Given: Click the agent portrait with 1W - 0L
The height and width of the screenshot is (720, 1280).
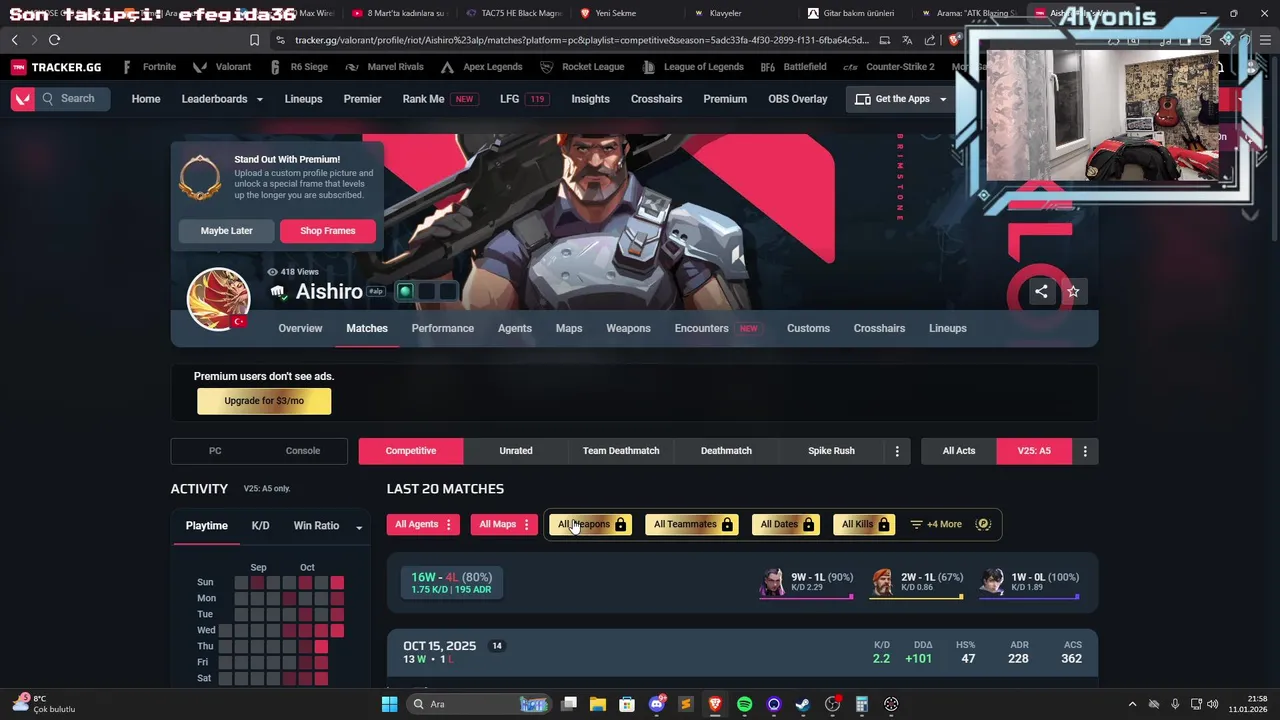Looking at the screenshot, I should [x=991, y=582].
